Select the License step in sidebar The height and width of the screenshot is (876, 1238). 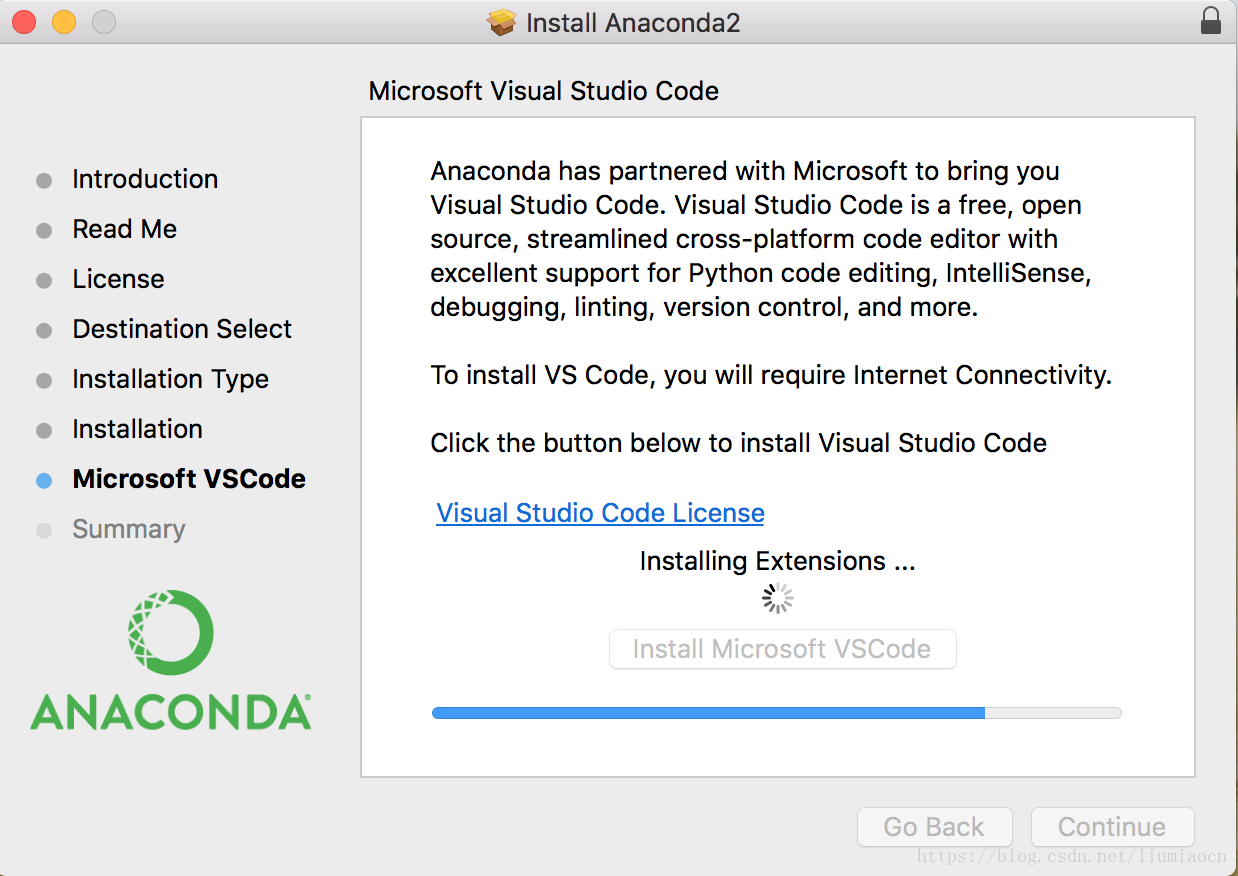click(x=118, y=279)
